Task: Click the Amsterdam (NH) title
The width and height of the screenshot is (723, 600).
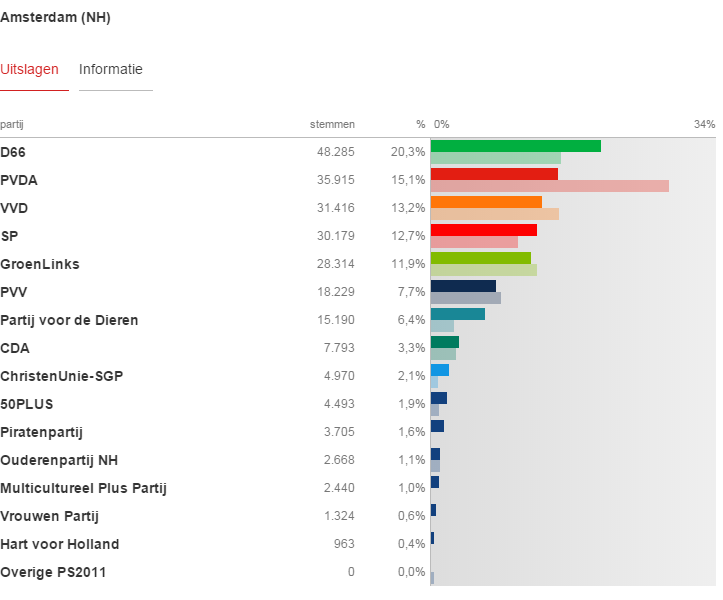Action: click(x=55, y=18)
